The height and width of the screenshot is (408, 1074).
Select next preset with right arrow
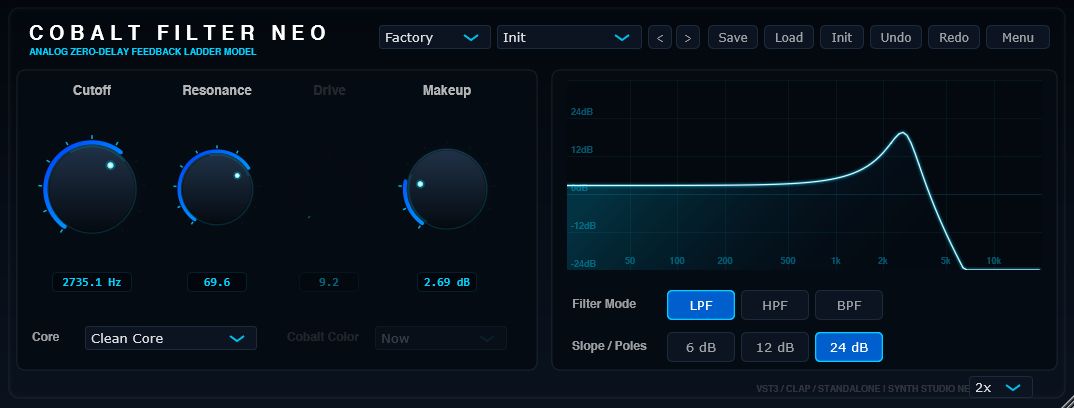(688, 37)
